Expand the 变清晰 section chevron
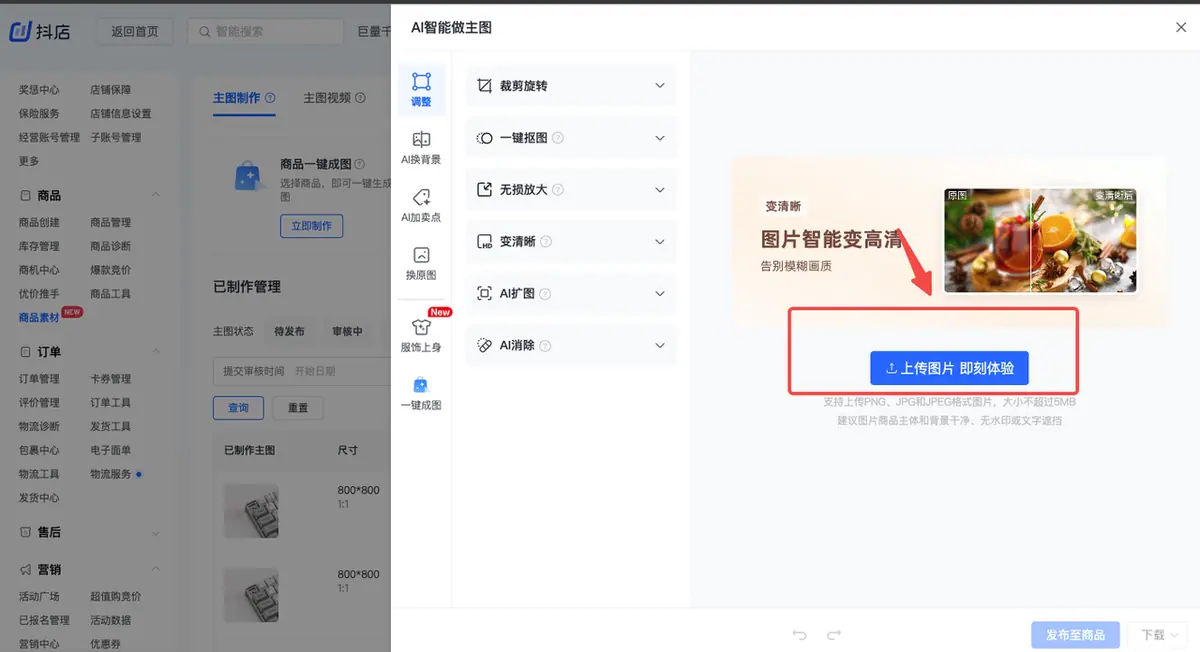Screen dimensions: 1200x652 click(660, 242)
